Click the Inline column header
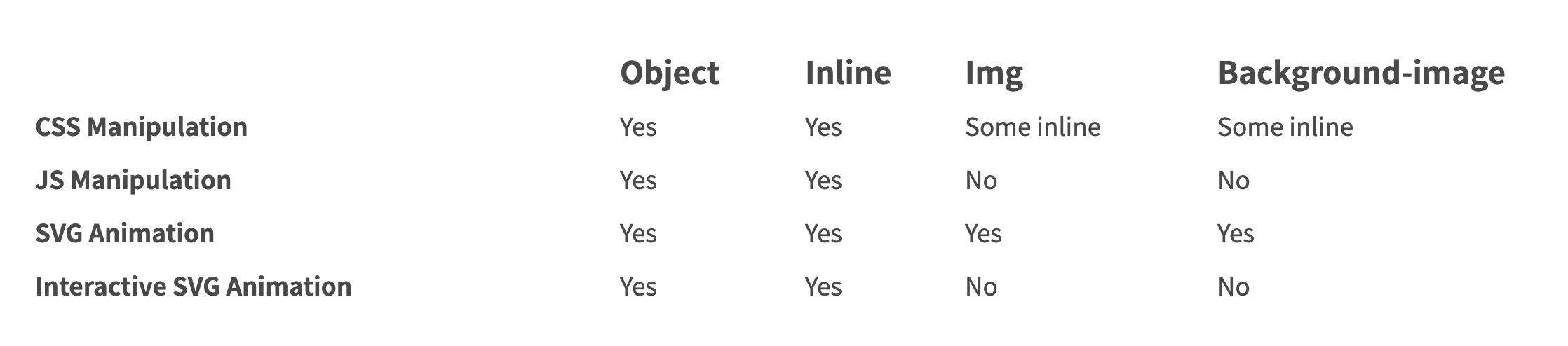1568x346 pixels. tap(847, 74)
